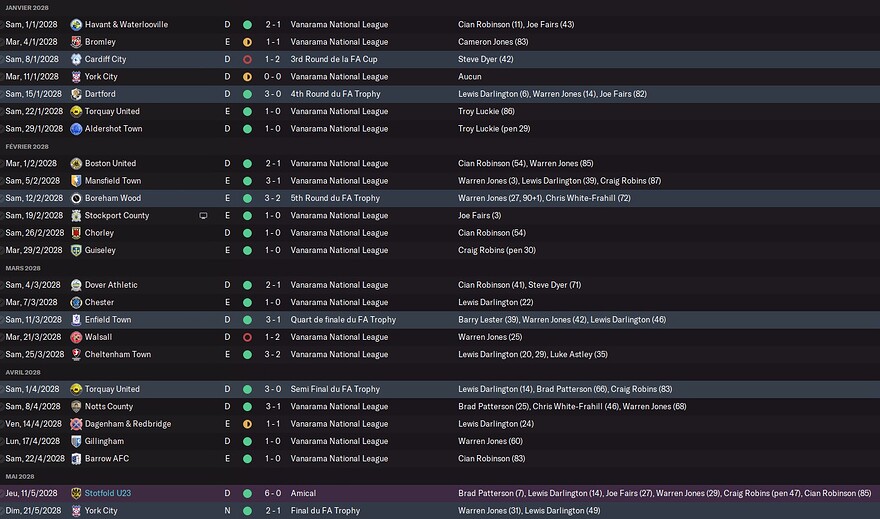The width and height of the screenshot is (880, 519).
Task: Select 5th Round du FA Trophy competition
Action: [335, 198]
